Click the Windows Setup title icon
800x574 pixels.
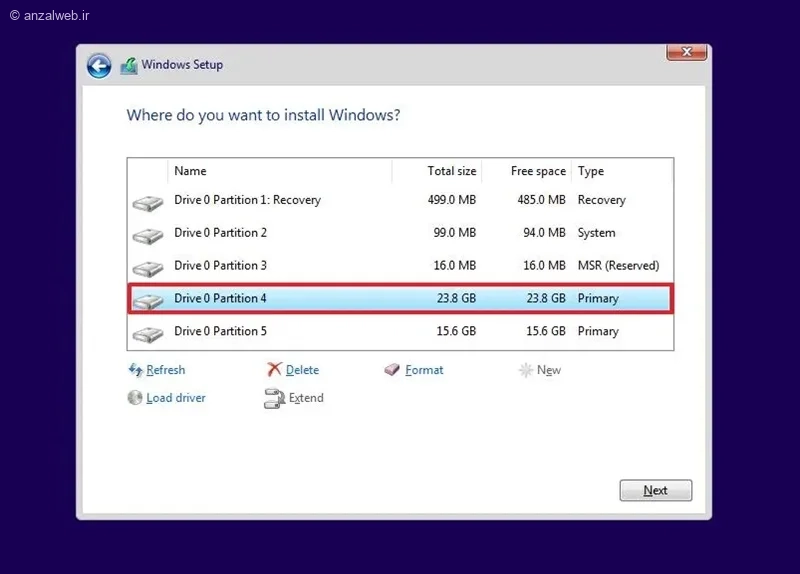[129, 66]
